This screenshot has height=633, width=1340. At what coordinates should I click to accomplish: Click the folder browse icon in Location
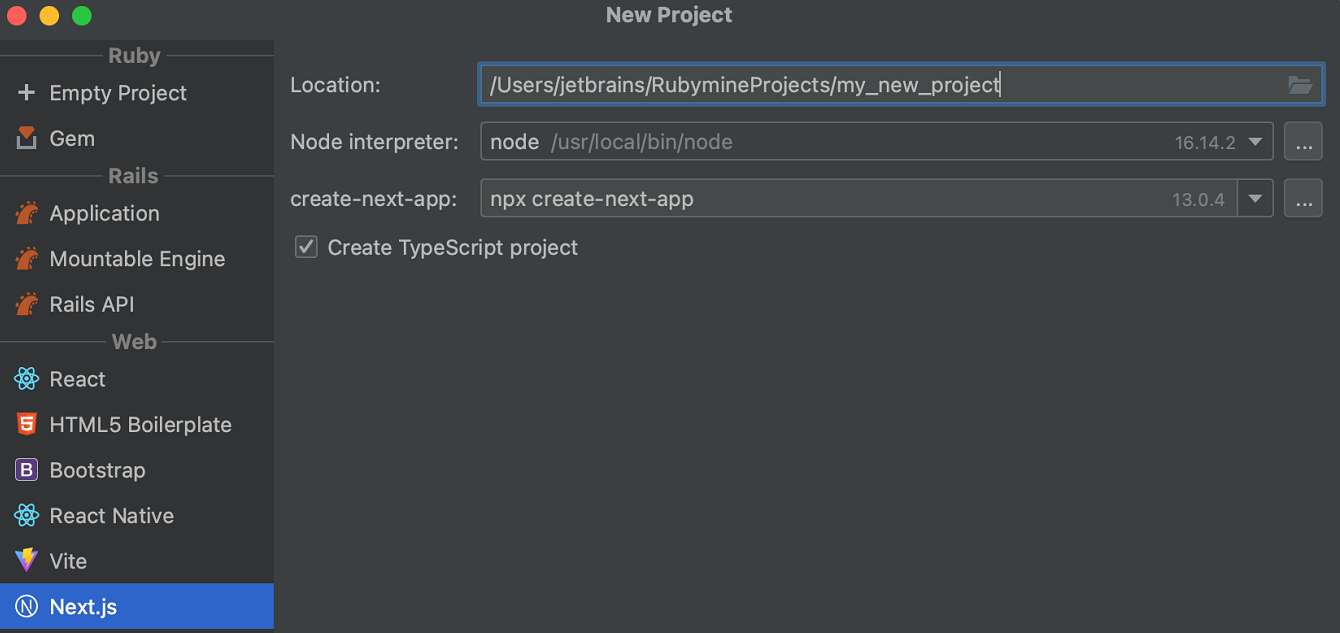(x=1299, y=85)
